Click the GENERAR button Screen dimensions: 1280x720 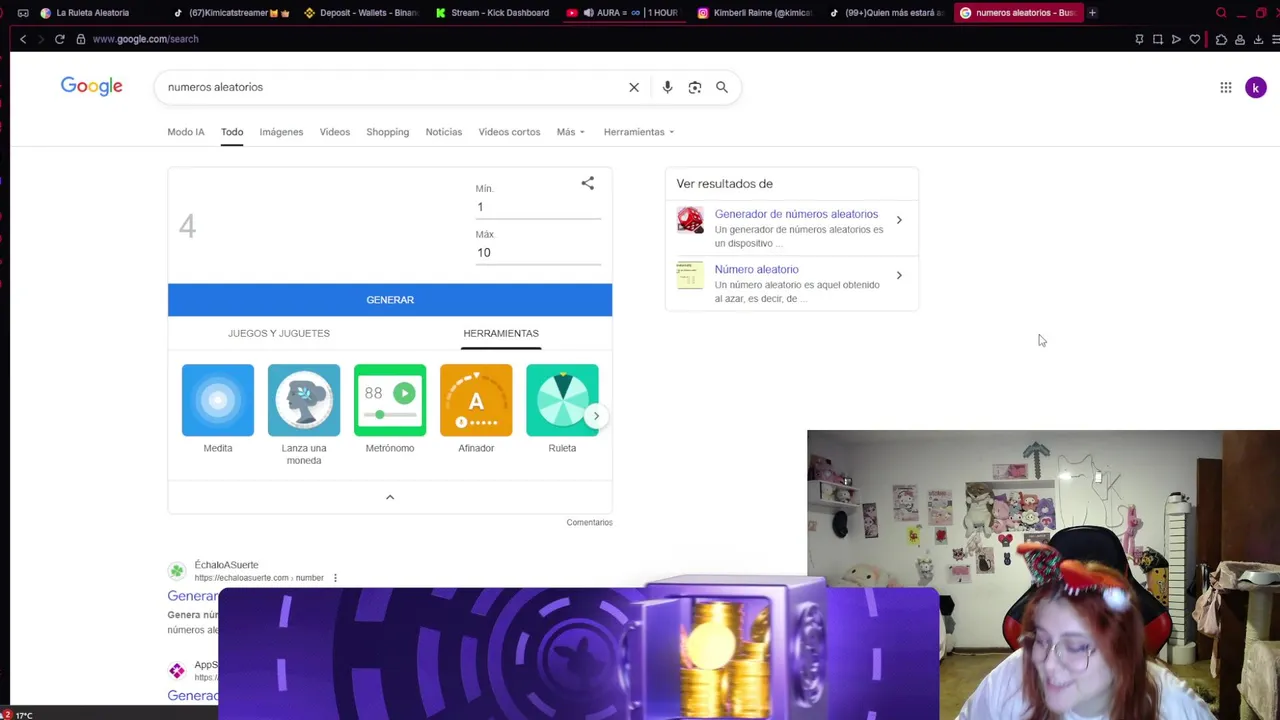tap(390, 300)
